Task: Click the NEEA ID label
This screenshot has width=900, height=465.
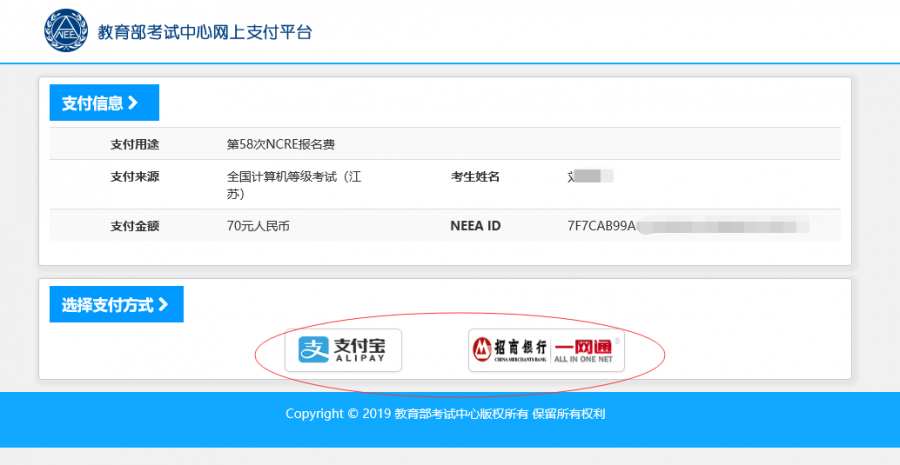Action: pos(475,226)
